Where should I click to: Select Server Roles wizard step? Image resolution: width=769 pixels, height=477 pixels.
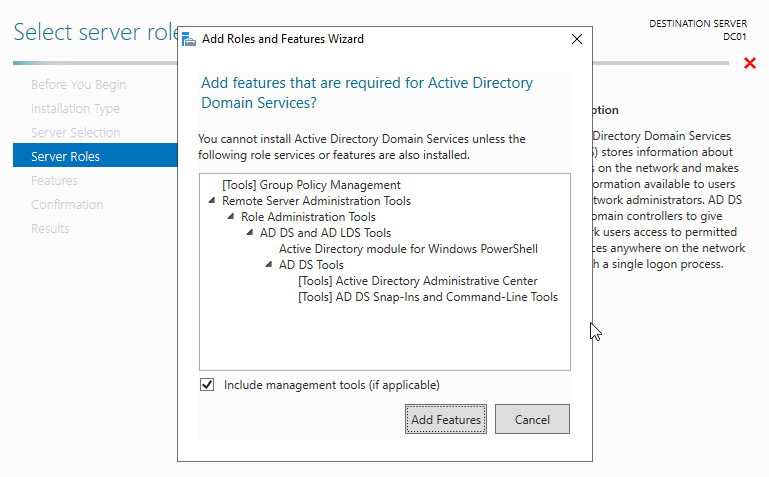[x=95, y=155]
